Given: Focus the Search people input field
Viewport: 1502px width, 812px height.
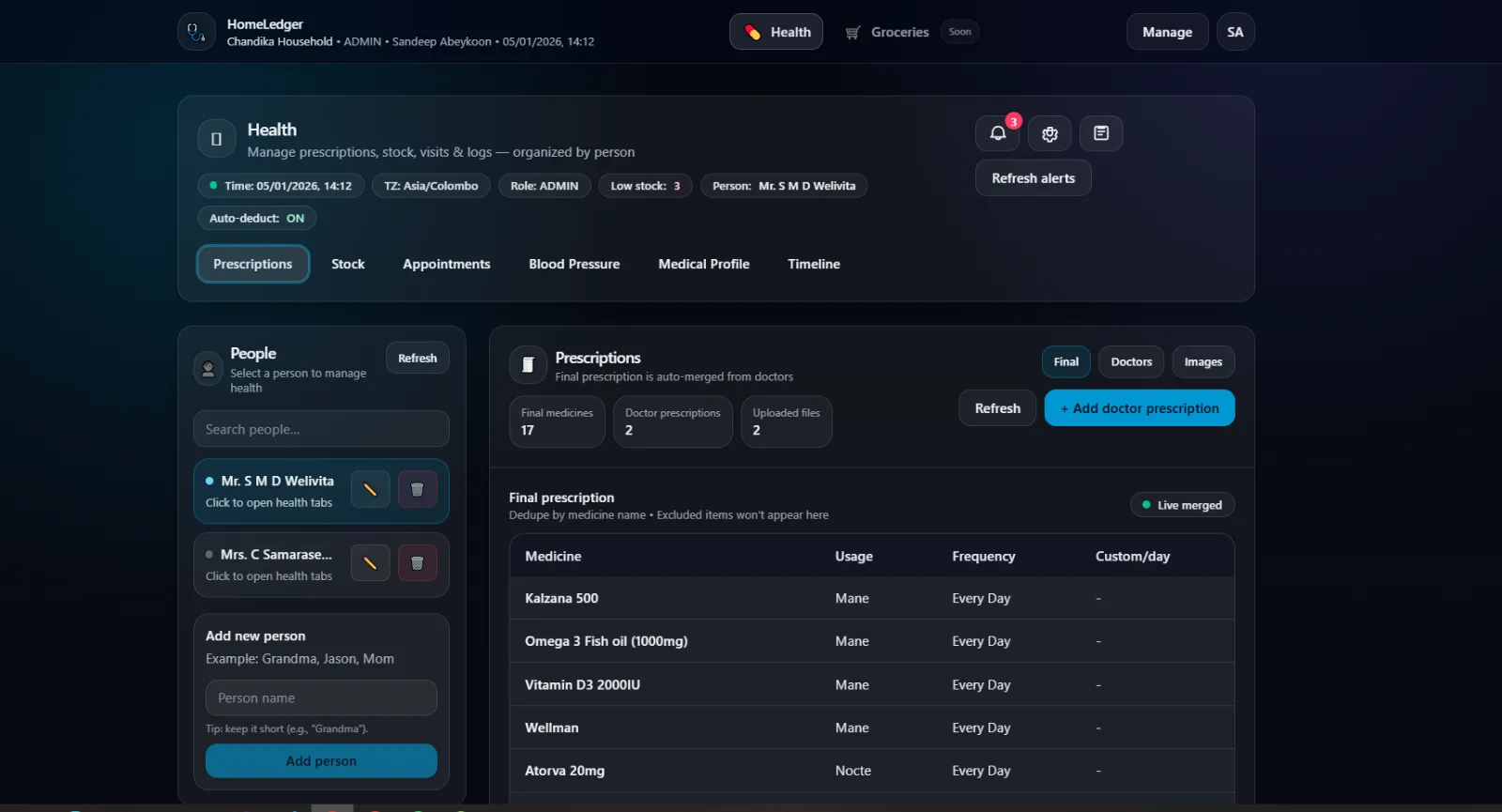Looking at the screenshot, I should pyautogui.click(x=321, y=429).
